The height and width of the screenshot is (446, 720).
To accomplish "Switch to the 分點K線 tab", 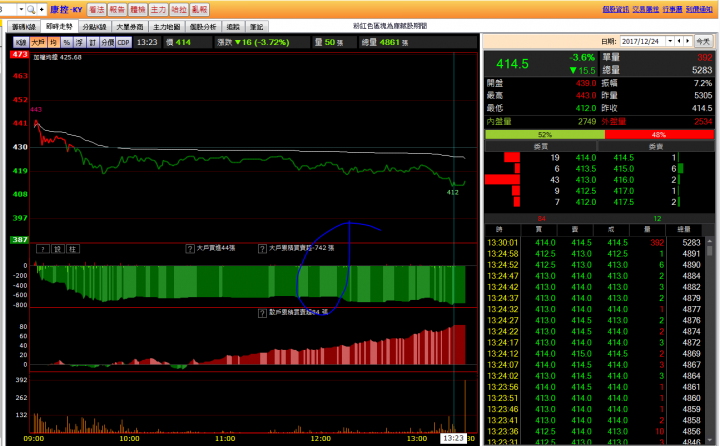I will click(x=95, y=27).
